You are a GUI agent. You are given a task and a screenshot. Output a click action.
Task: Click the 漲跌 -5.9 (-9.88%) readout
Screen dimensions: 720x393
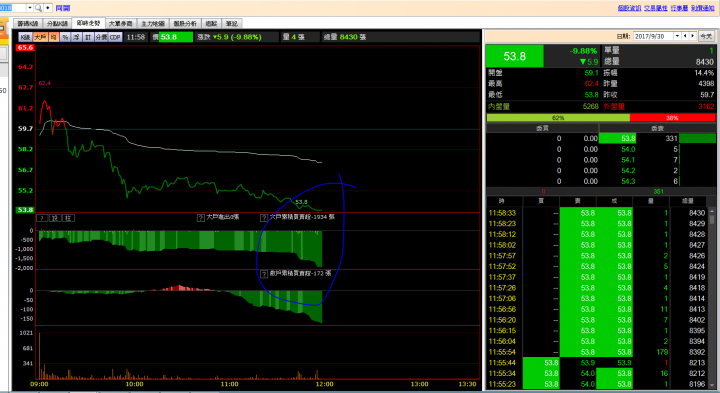click(x=230, y=37)
